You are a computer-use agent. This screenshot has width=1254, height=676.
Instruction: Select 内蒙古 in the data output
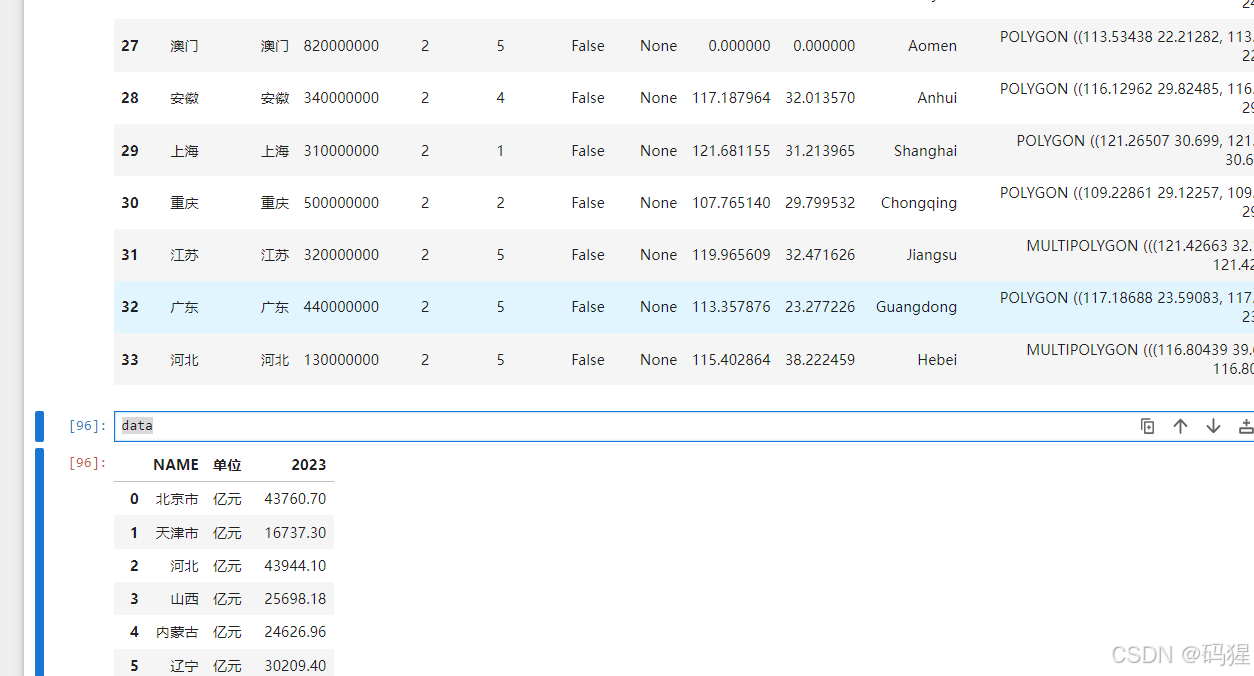click(x=177, y=632)
